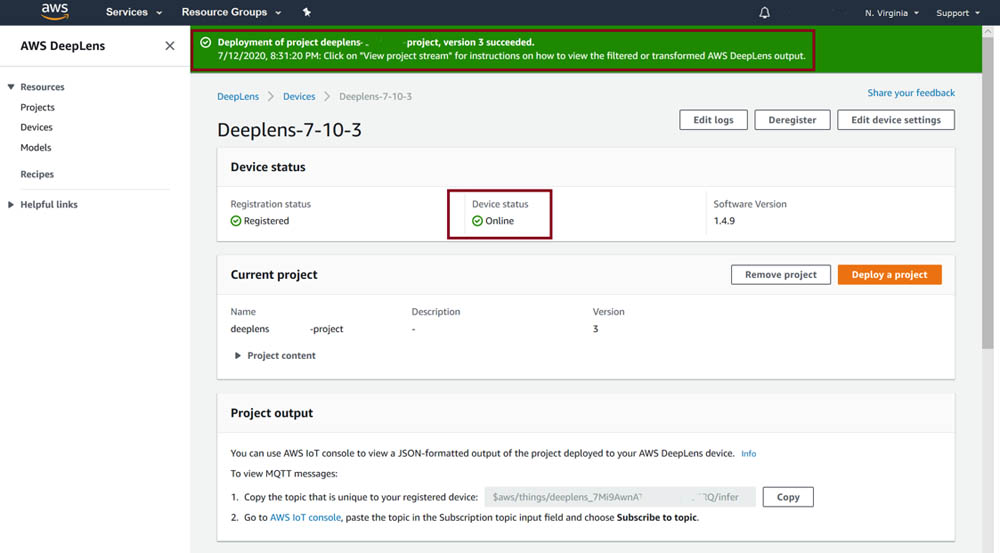Click the pin shortcut icon in top bar
The width and height of the screenshot is (1000, 553).
tap(307, 12)
